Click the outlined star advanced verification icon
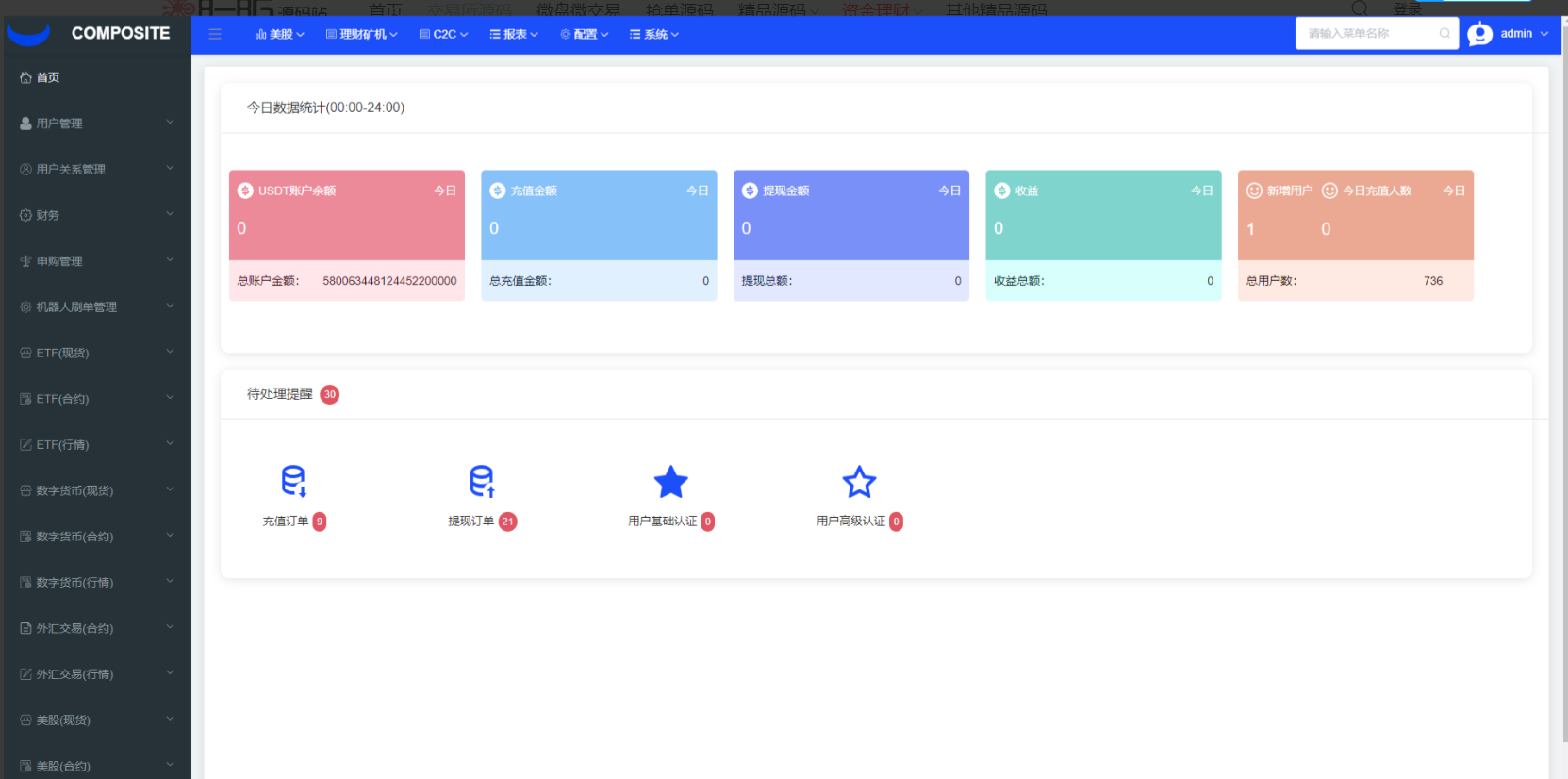This screenshot has width=1568, height=779. pos(859,482)
